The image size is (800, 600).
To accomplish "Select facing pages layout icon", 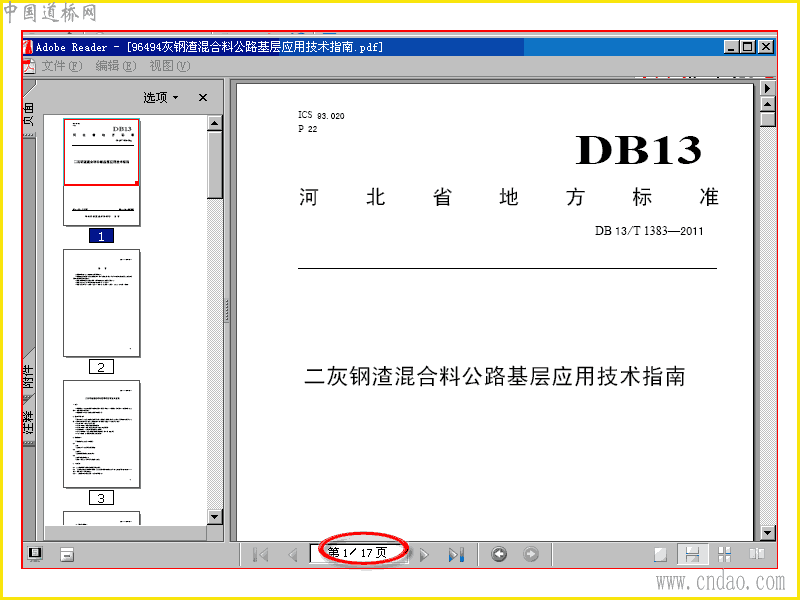I will click(757, 554).
